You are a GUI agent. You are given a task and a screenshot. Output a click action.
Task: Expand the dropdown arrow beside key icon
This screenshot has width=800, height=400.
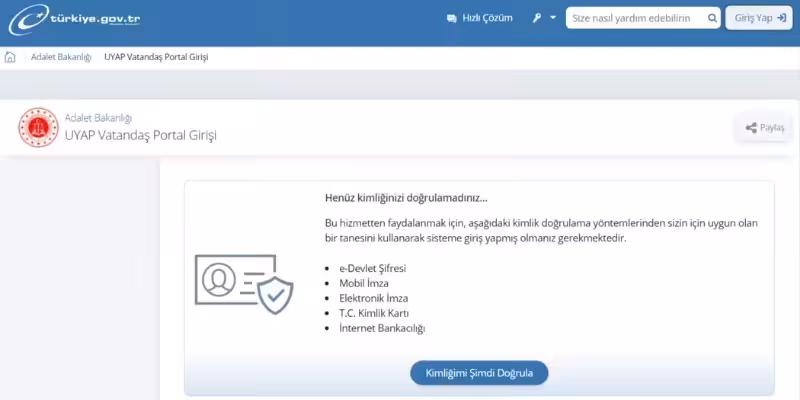[553, 18]
